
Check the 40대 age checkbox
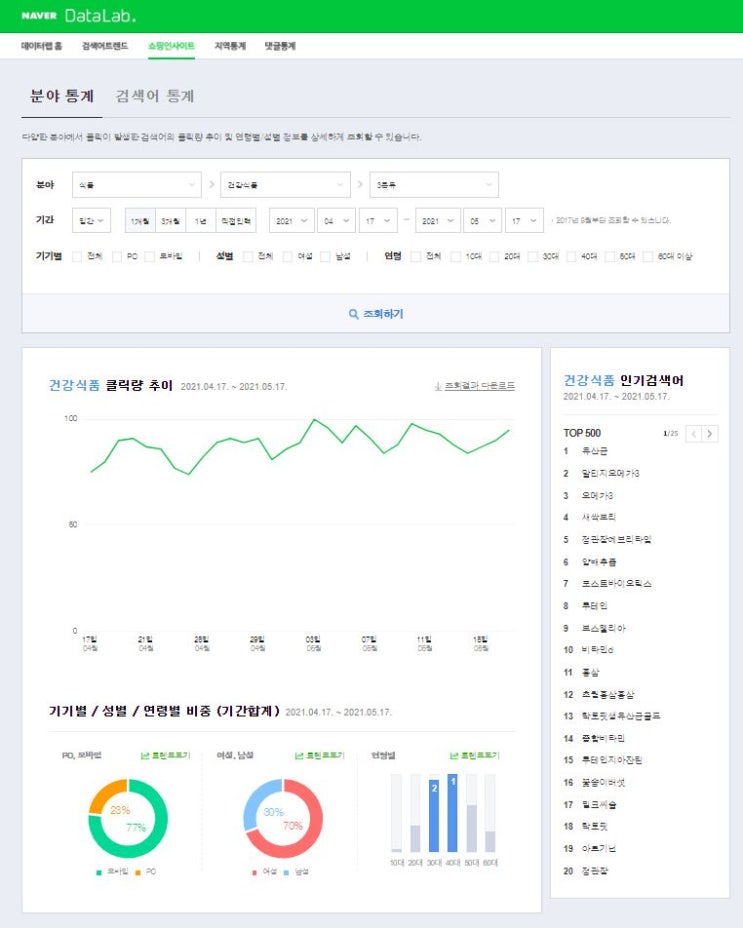571,256
